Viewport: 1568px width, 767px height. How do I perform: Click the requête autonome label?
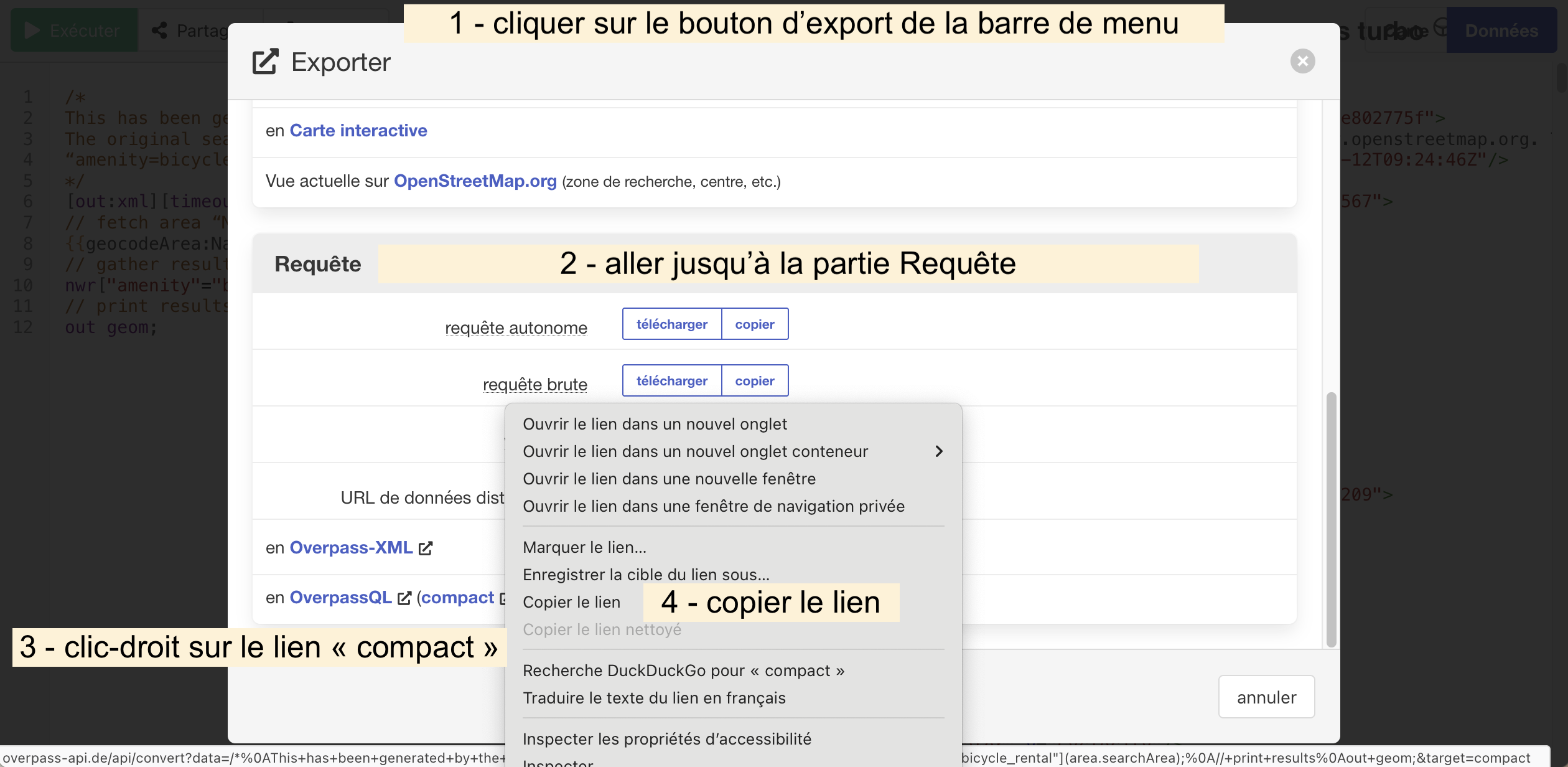tap(516, 327)
